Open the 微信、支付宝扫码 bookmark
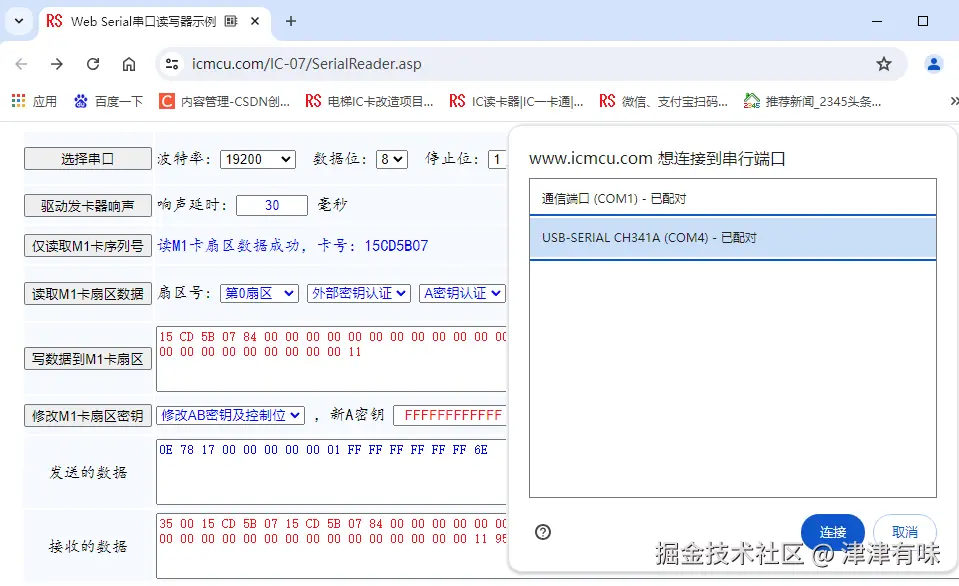 coord(664,102)
